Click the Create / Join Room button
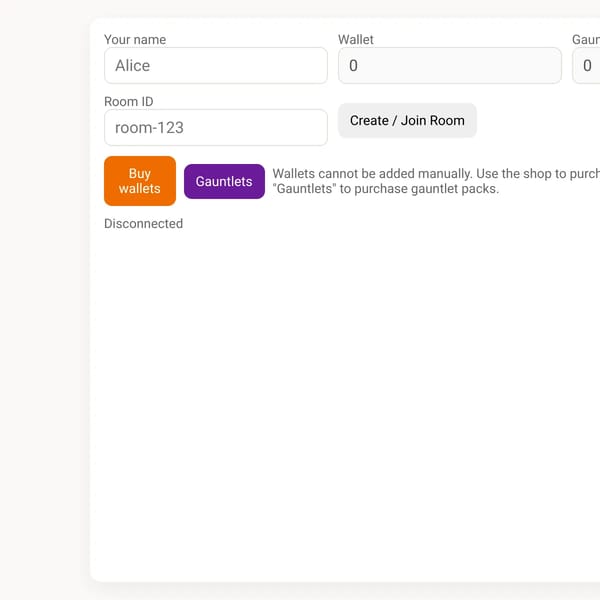The image size is (600, 600). 407,121
